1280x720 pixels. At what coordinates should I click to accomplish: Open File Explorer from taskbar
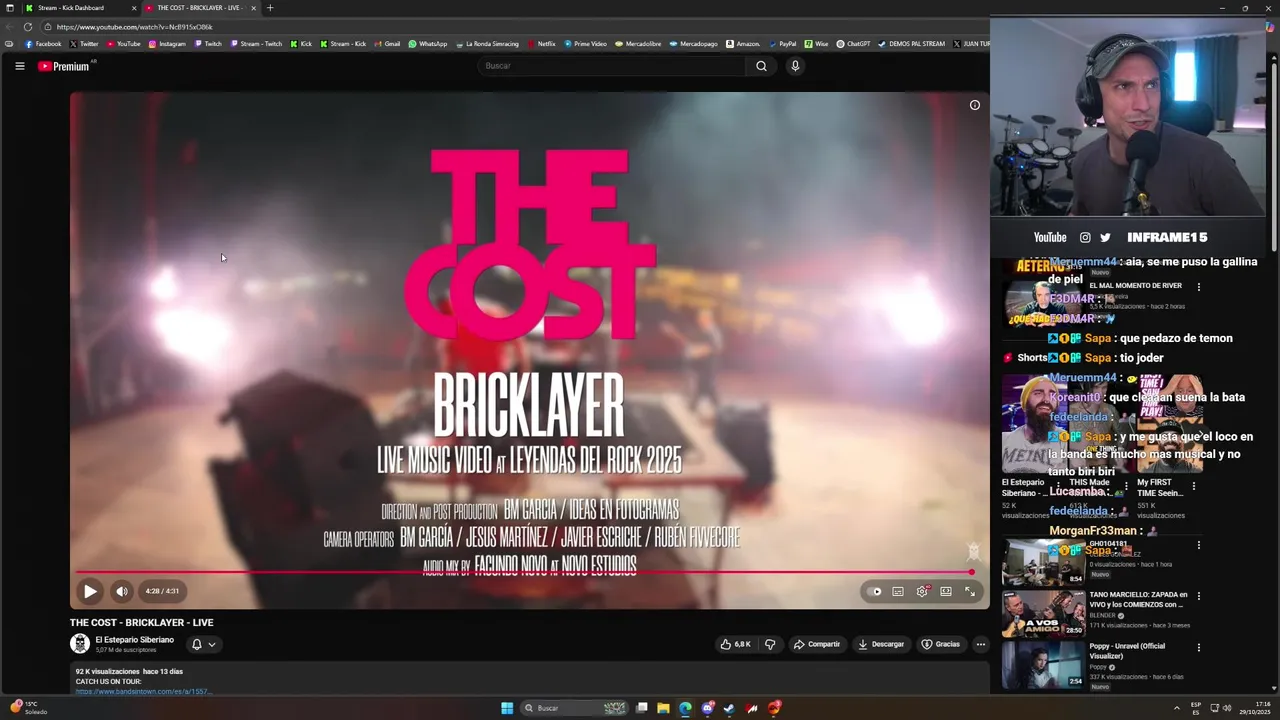(663, 708)
